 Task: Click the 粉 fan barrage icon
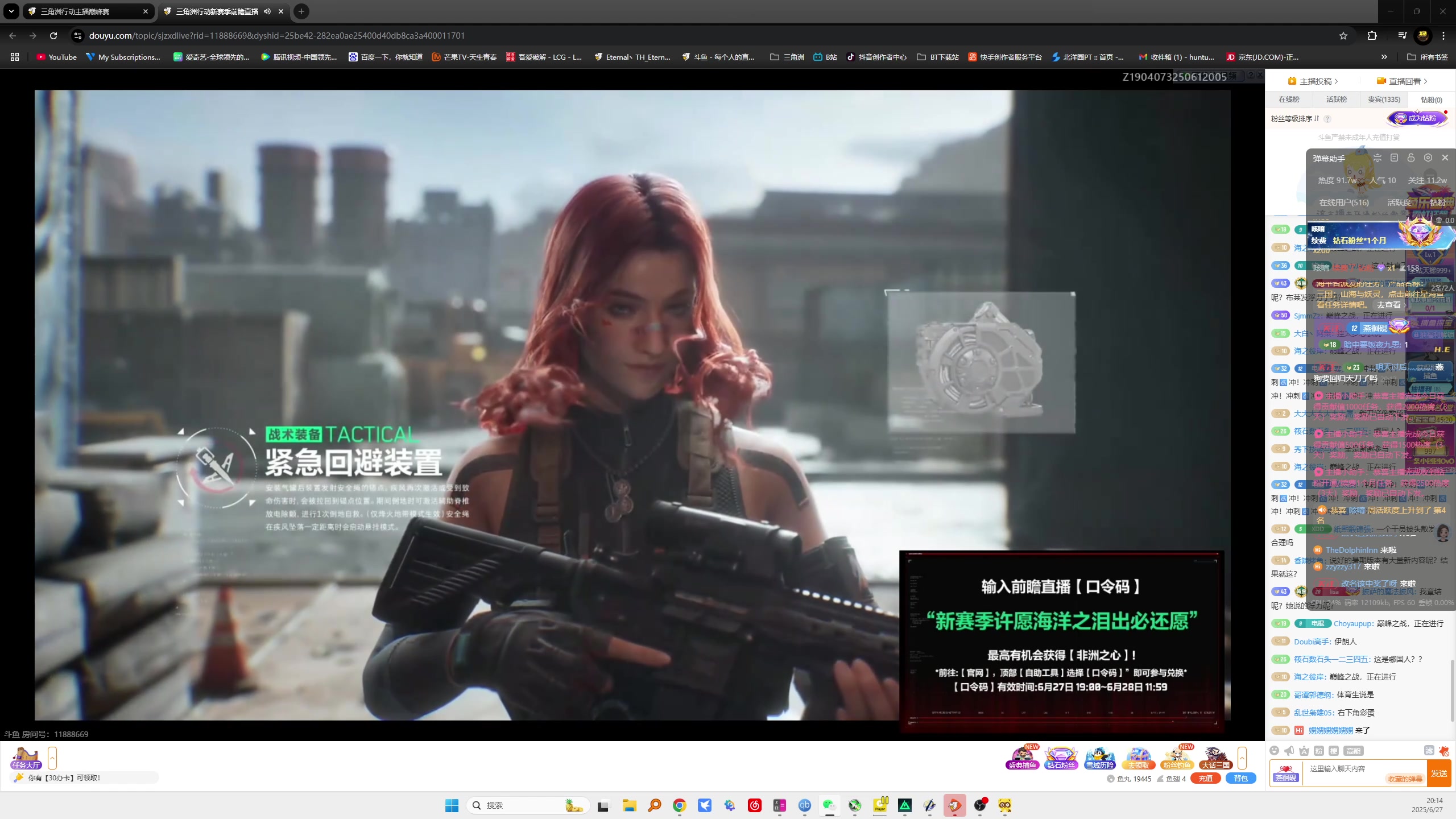point(1319,751)
